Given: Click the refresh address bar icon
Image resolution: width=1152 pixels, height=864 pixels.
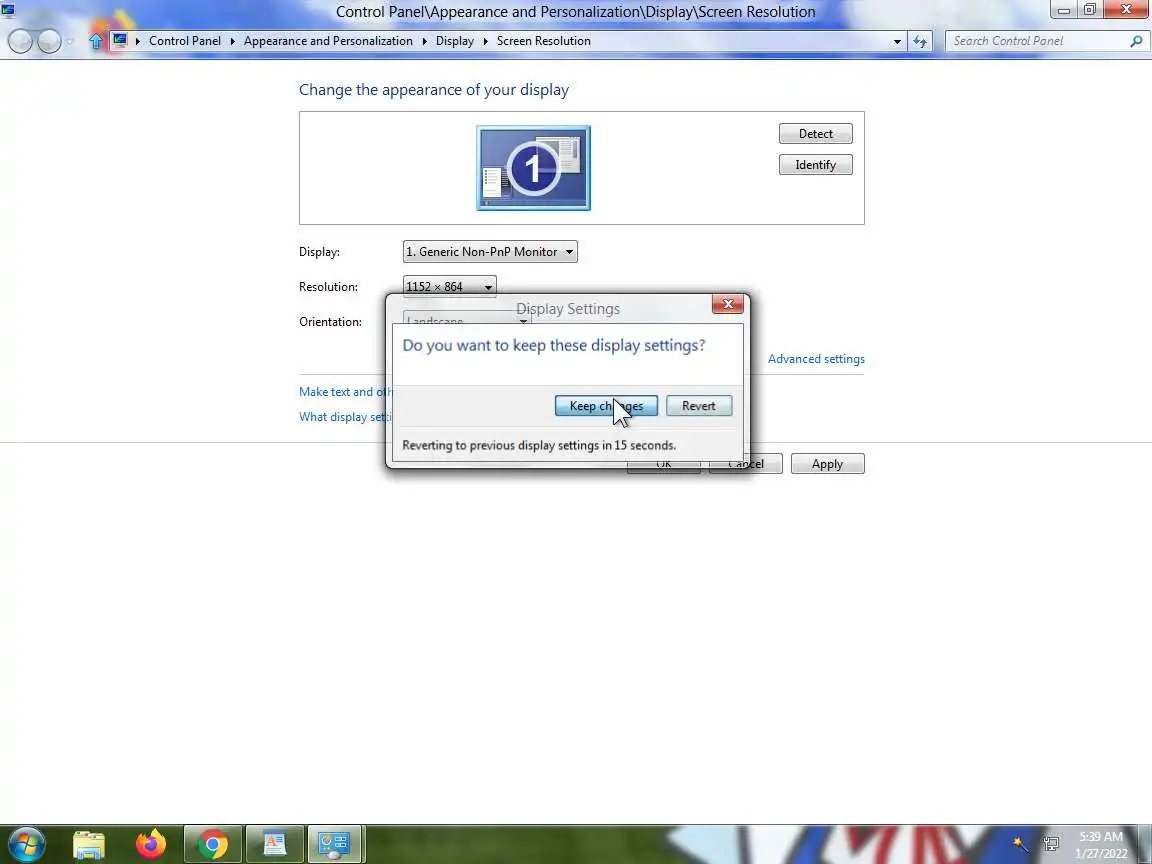Looking at the screenshot, I should [920, 42].
